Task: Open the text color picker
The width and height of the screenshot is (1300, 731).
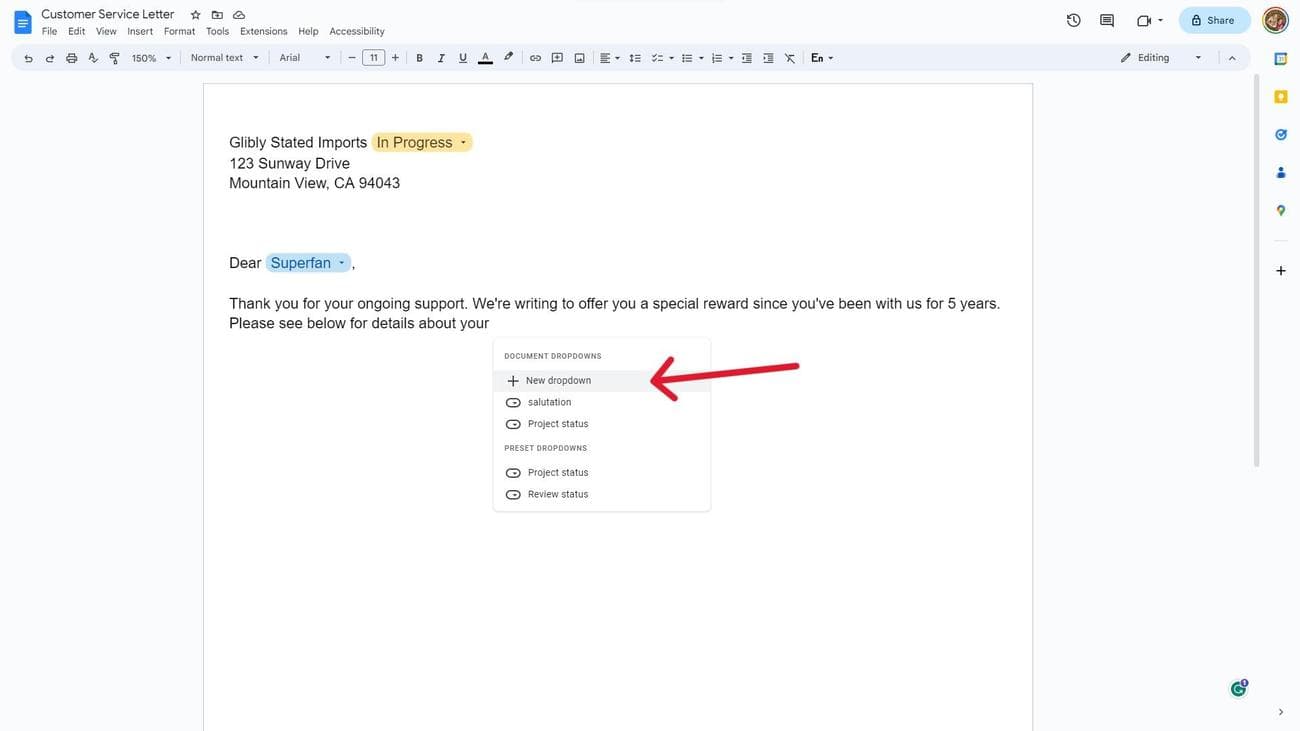Action: coord(485,58)
